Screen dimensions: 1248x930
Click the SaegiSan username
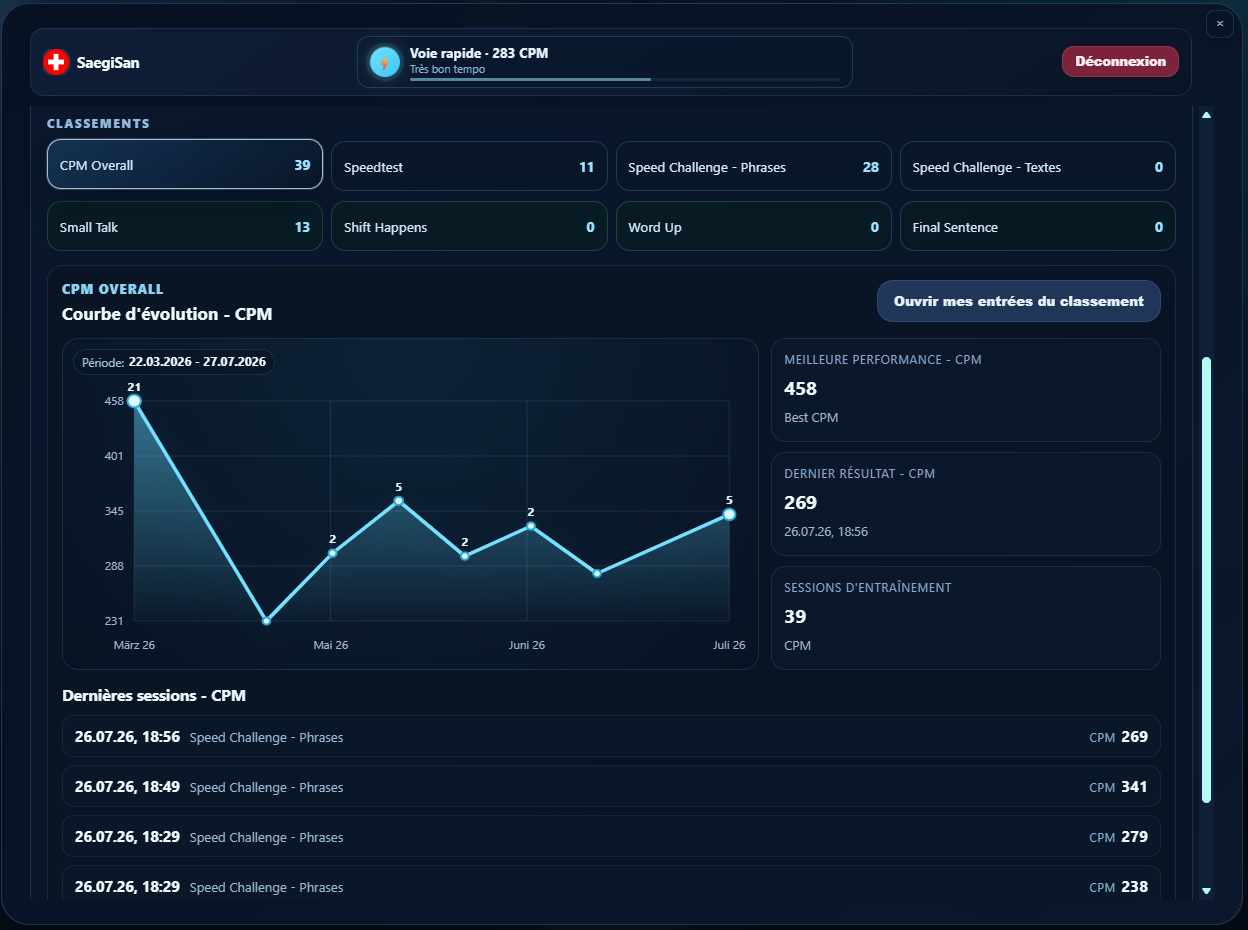pos(108,63)
